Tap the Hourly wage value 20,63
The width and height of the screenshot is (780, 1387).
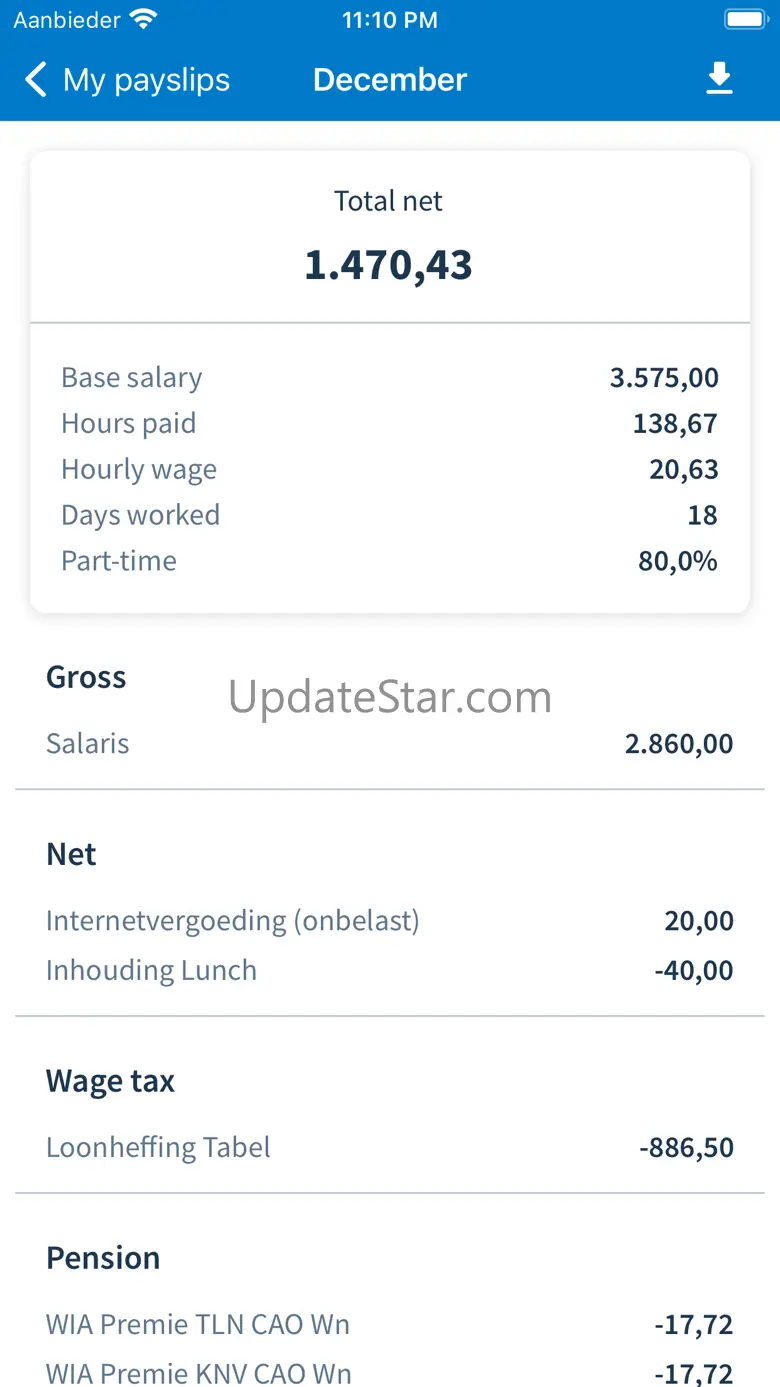coord(684,470)
